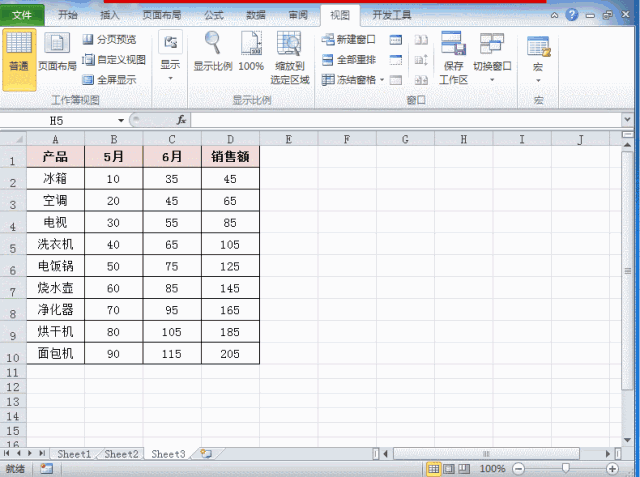640x477 pixels.
Task: Click Arrange All (全部重排)
Action: pyautogui.click(x=348, y=60)
